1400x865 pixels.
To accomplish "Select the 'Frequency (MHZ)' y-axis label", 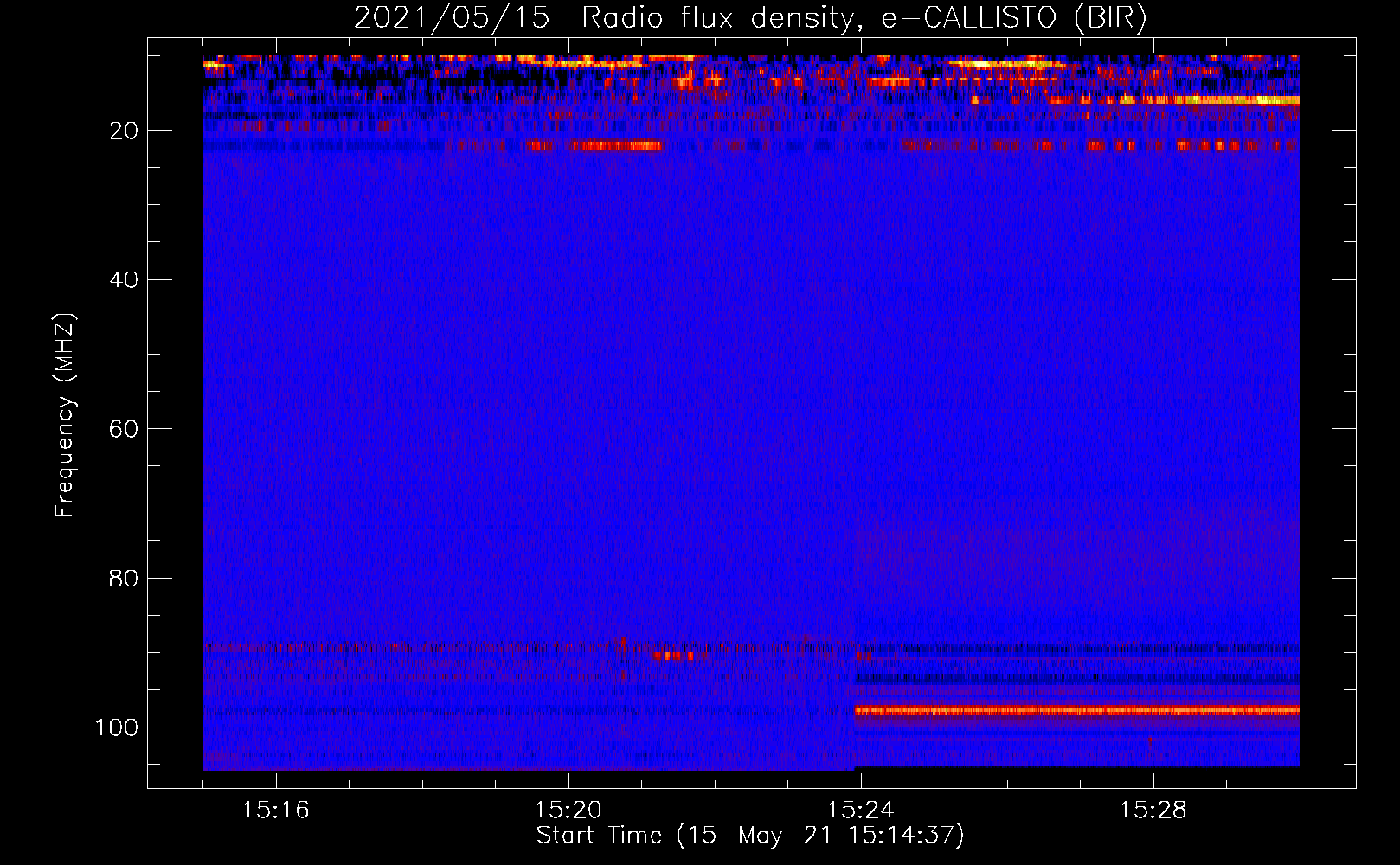I will (x=65, y=414).
